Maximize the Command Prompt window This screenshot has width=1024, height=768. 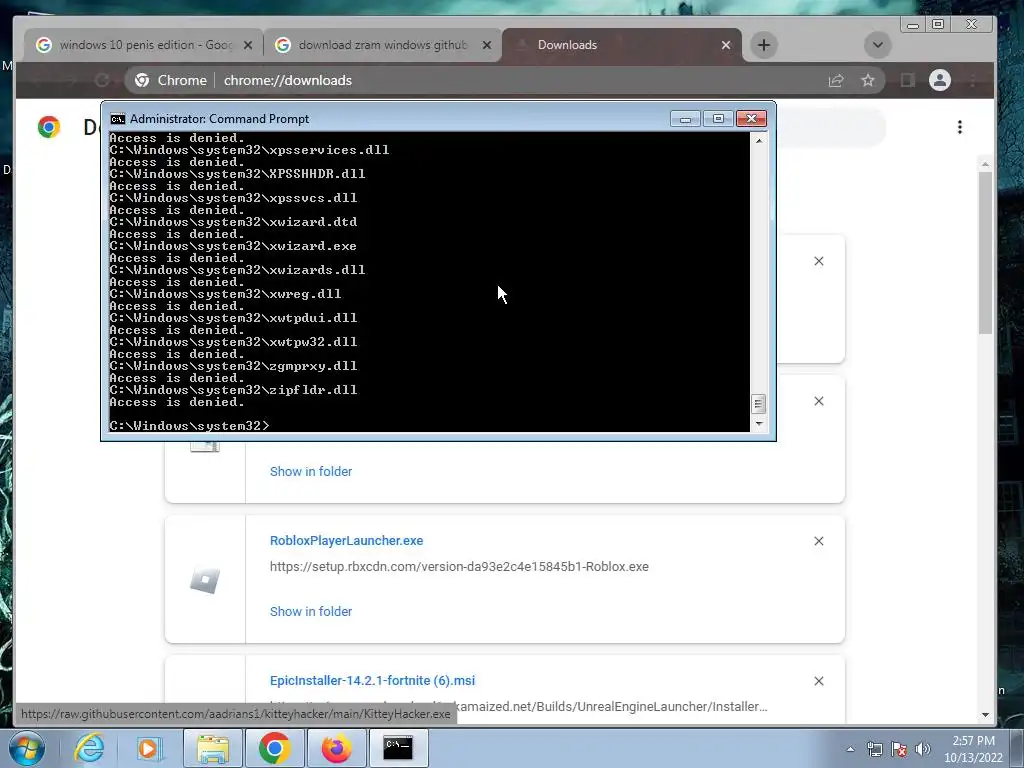coord(718,119)
